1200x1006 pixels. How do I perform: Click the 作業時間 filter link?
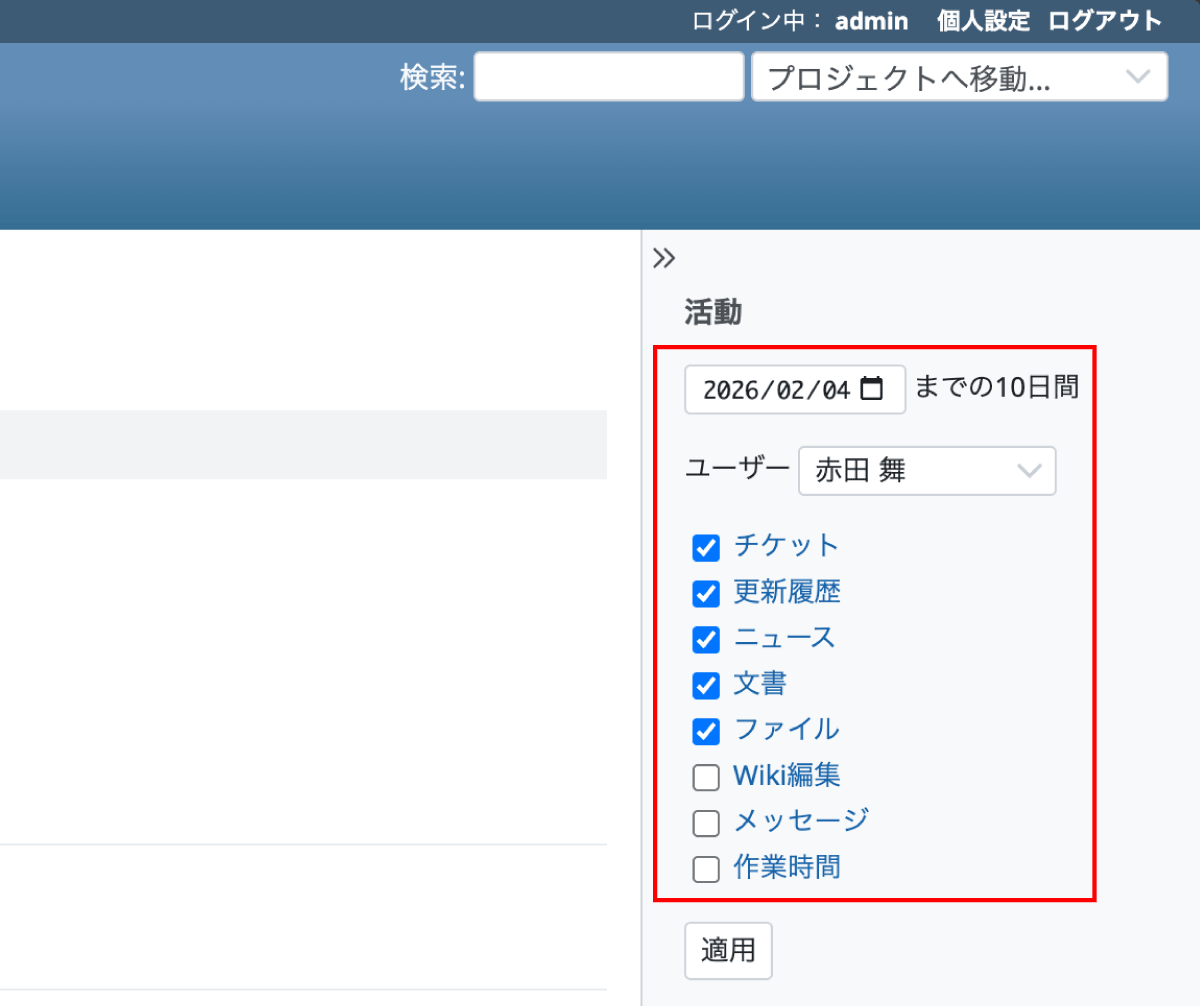click(786, 868)
